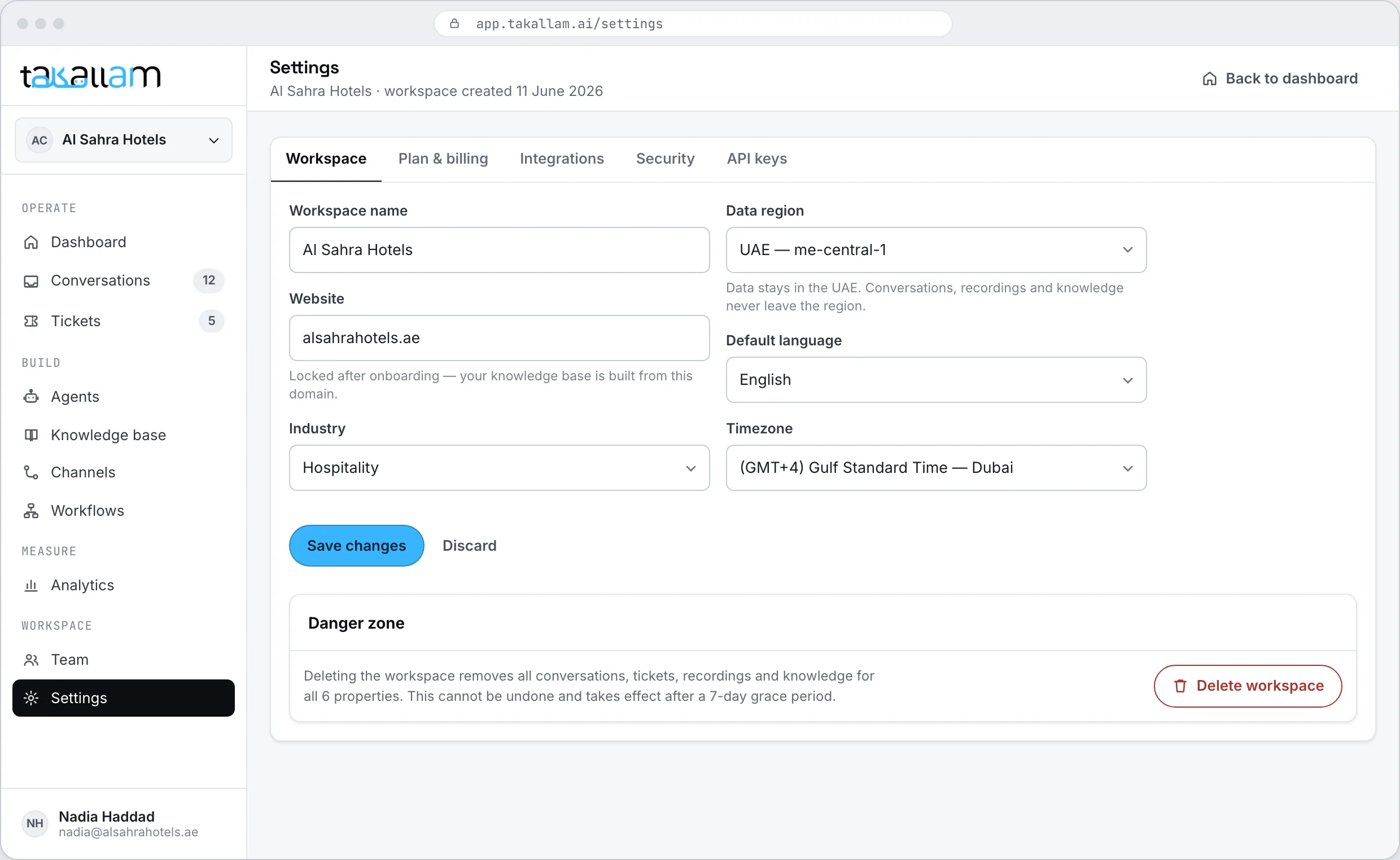Click the takallam logo
Image resolution: width=1400 pixels, height=860 pixels.
[90, 76]
